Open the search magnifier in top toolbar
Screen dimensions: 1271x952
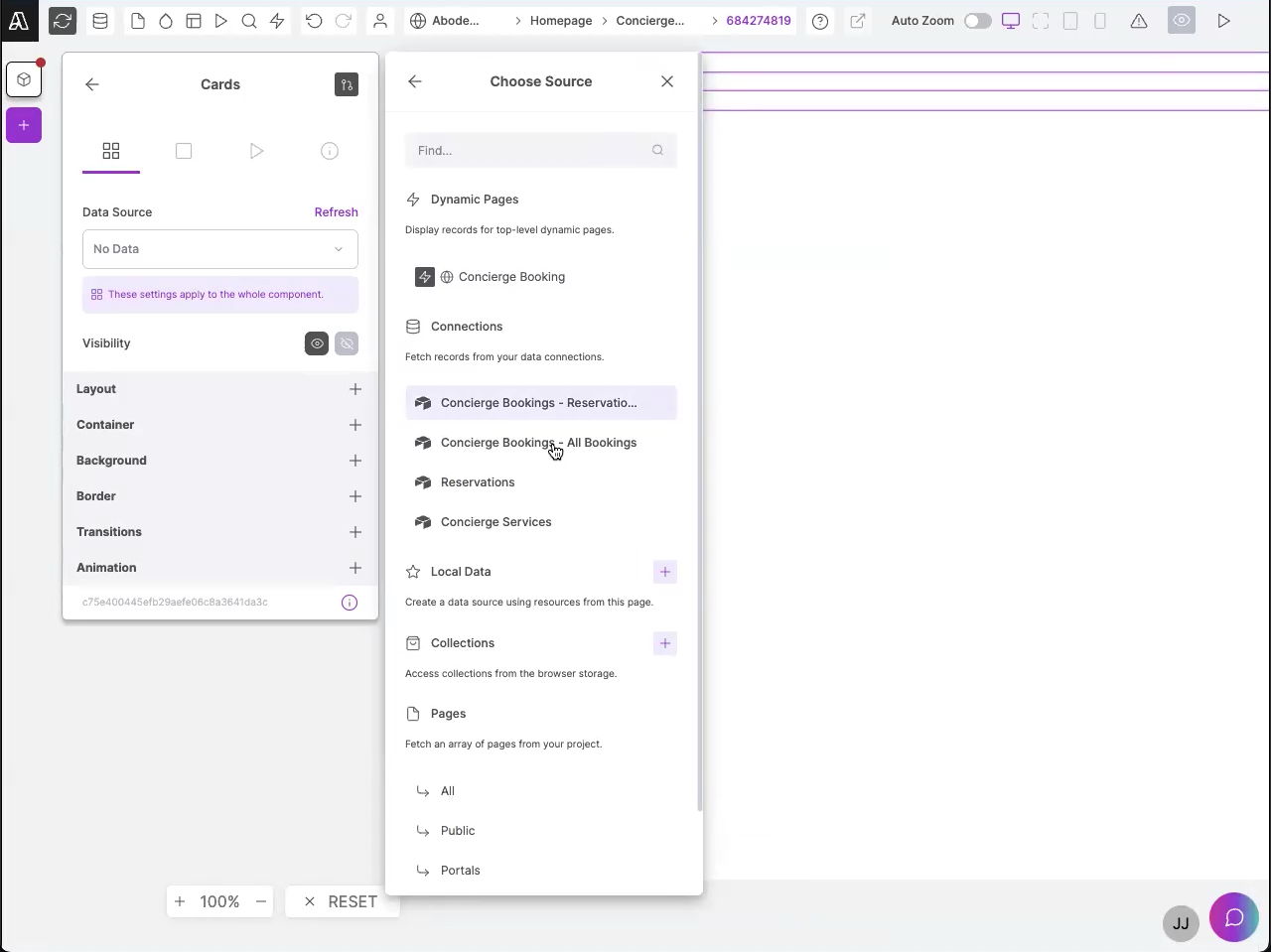[249, 21]
